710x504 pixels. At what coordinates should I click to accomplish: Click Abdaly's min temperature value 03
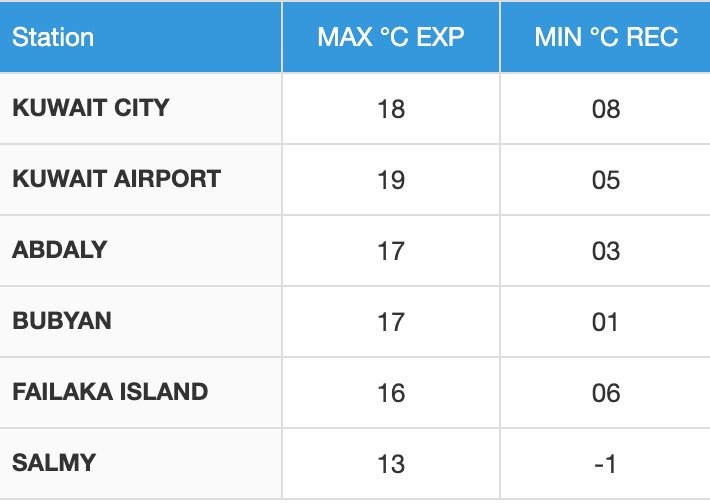tap(606, 251)
